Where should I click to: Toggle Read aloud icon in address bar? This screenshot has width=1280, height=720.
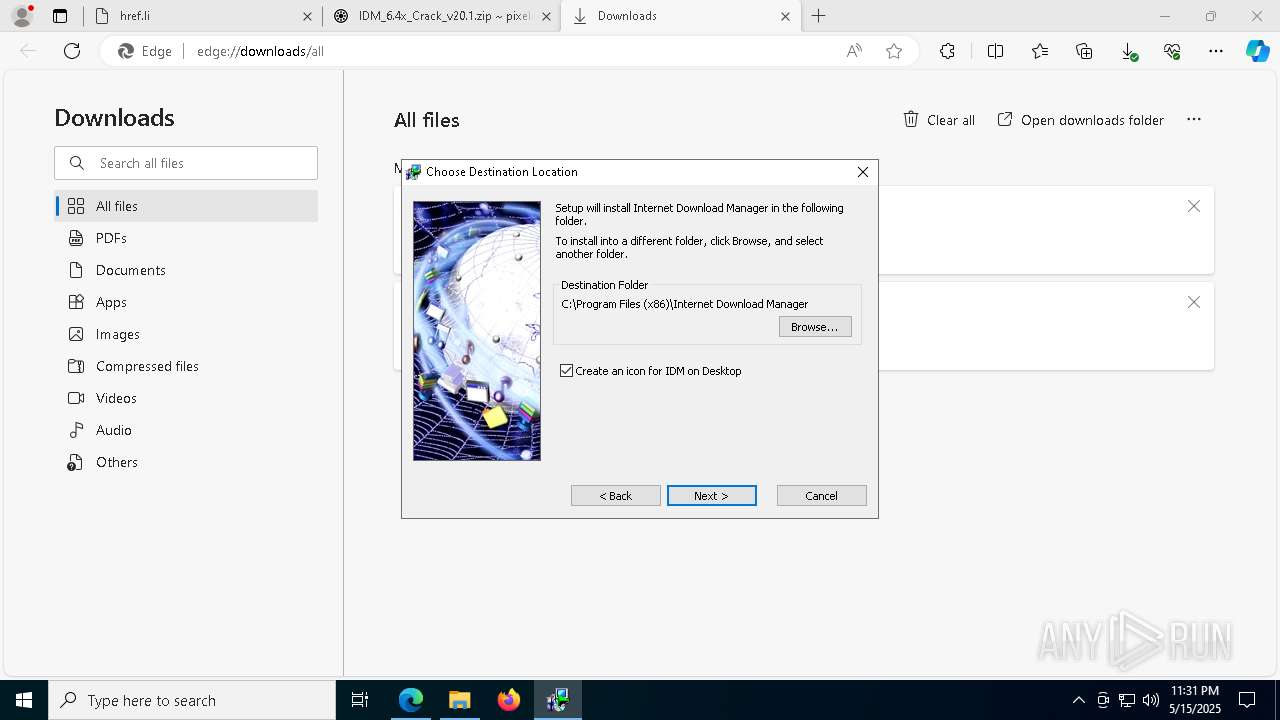(854, 51)
